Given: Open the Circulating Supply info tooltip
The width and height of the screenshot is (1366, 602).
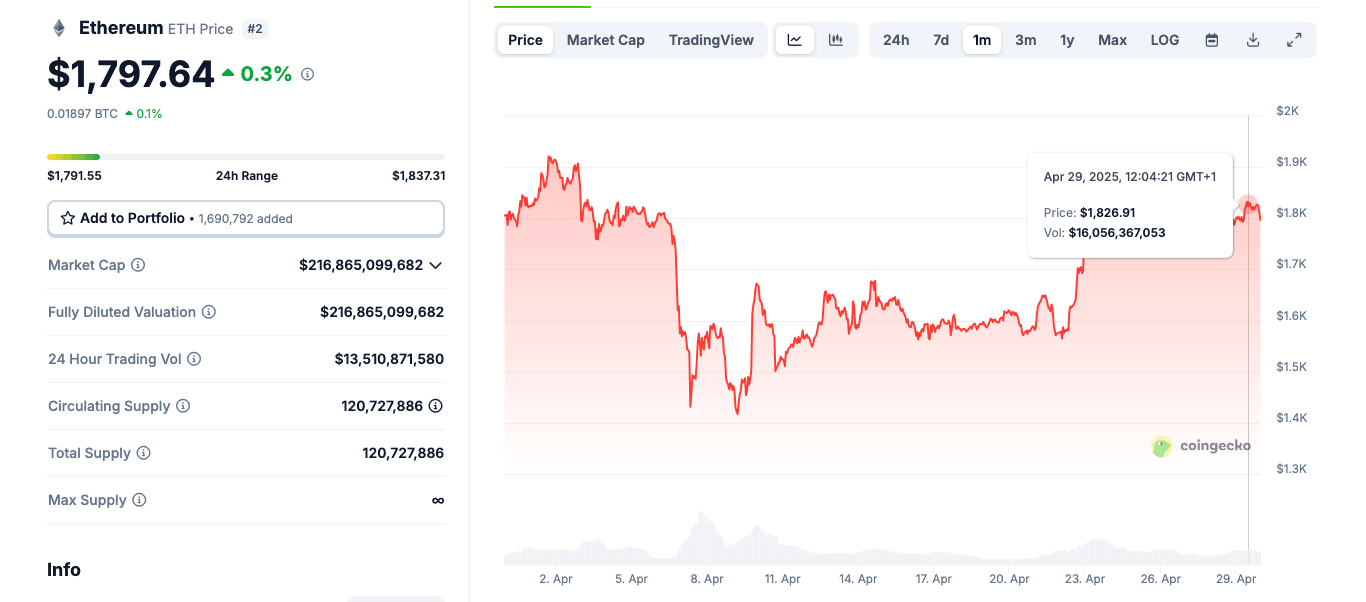Looking at the screenshot, I should (x=182, y=406).
